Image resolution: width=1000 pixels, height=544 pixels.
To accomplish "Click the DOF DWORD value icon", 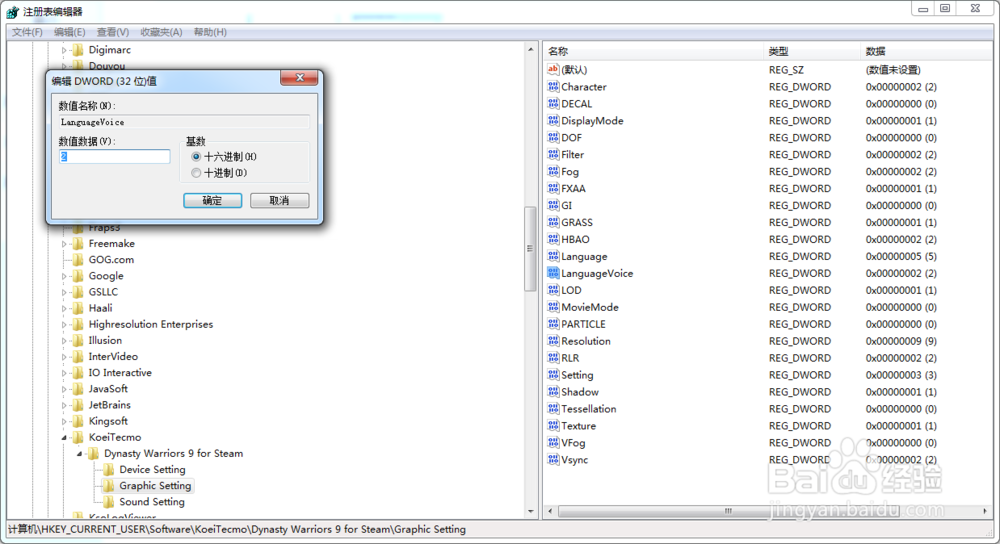I will pos(553,137).
